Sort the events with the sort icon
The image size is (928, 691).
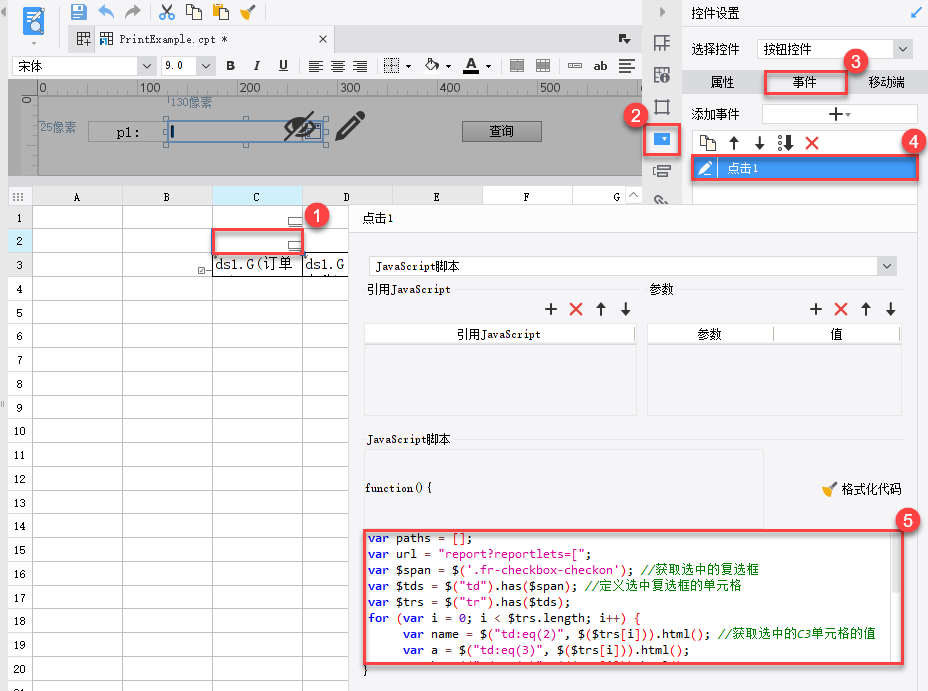click(x=785, y=143)
